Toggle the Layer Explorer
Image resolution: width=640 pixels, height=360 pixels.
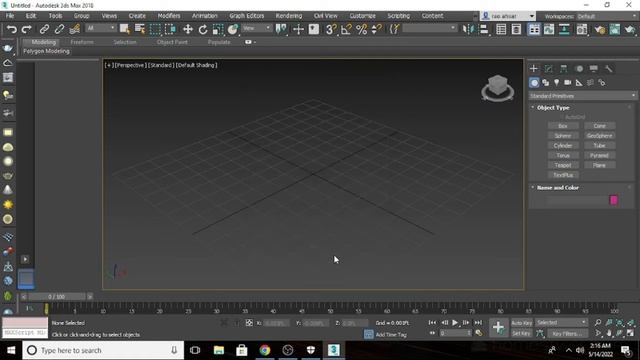tap(516, 29)
